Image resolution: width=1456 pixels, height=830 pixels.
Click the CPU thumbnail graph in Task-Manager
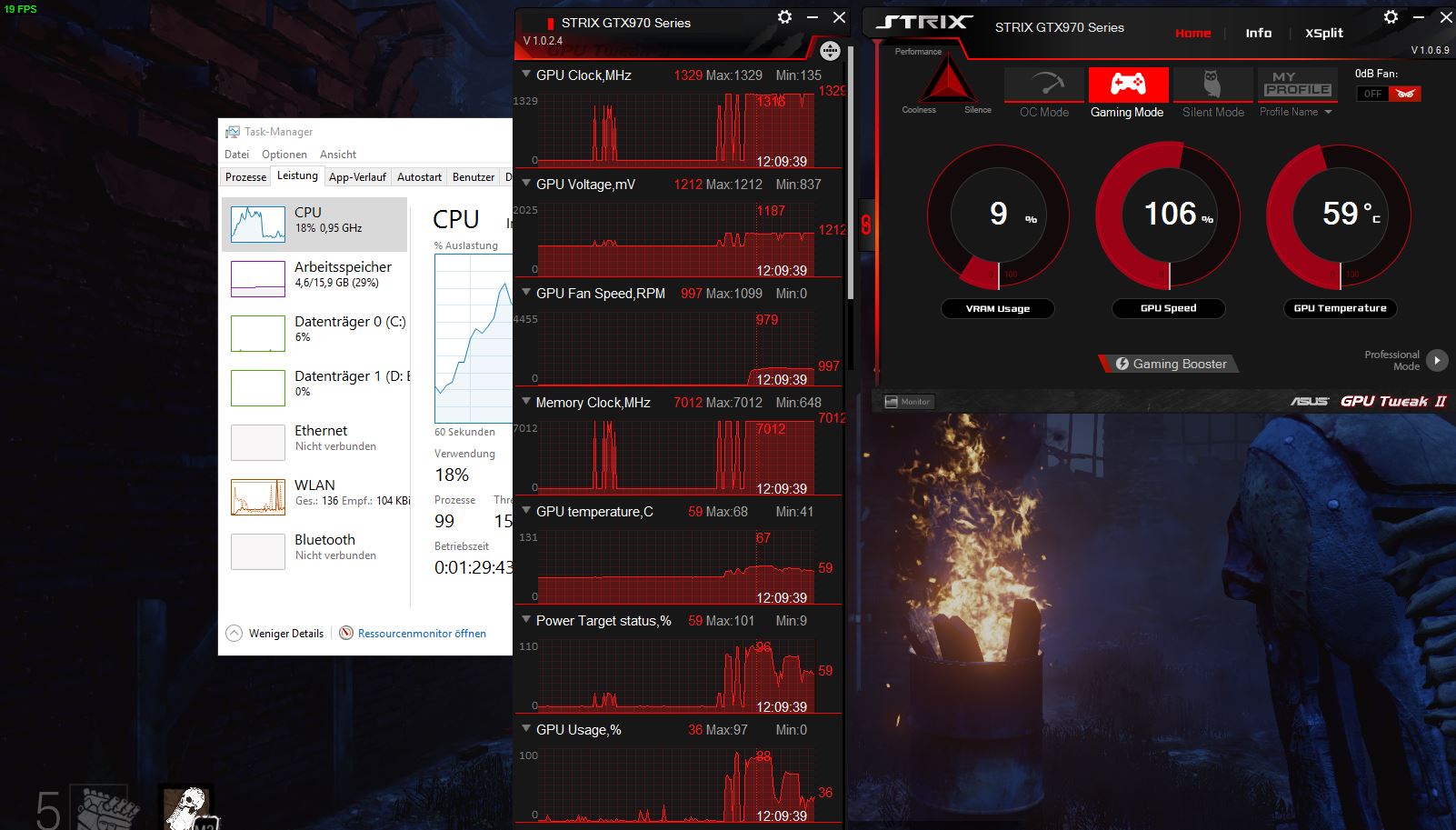coord(258,224)
